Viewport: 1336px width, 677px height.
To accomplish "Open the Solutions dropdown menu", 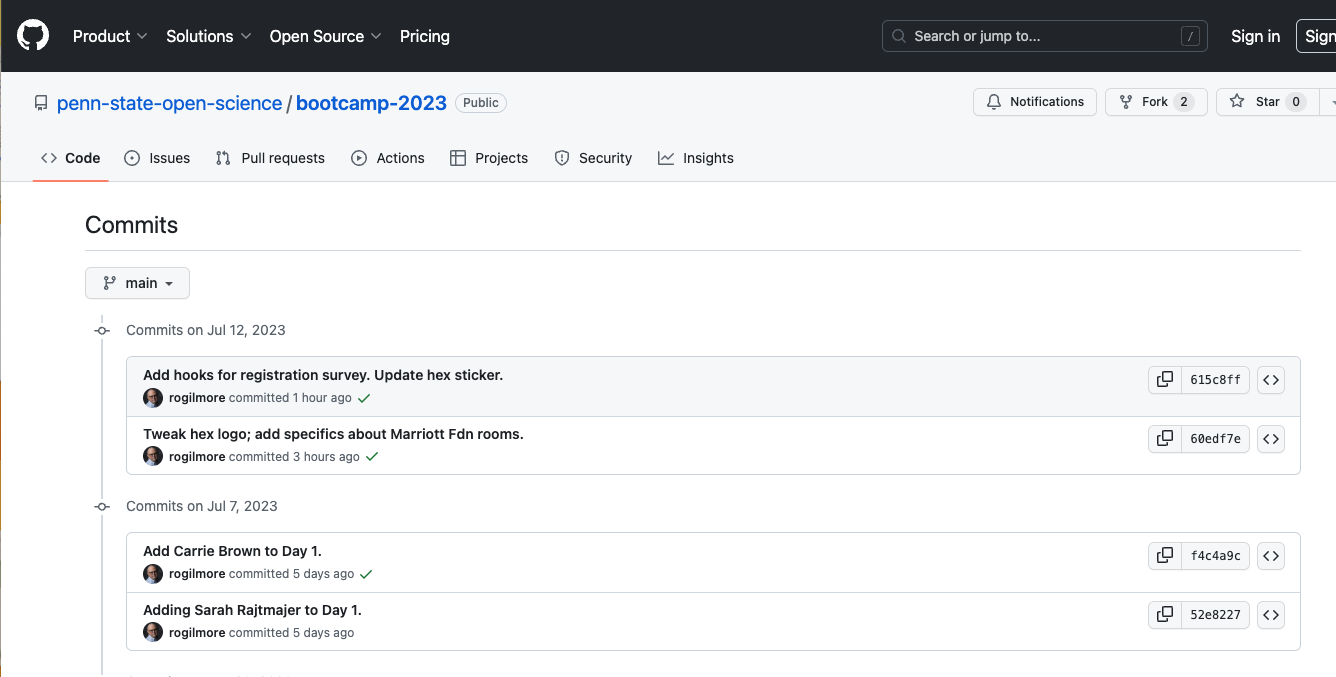I will coord(208,36).
